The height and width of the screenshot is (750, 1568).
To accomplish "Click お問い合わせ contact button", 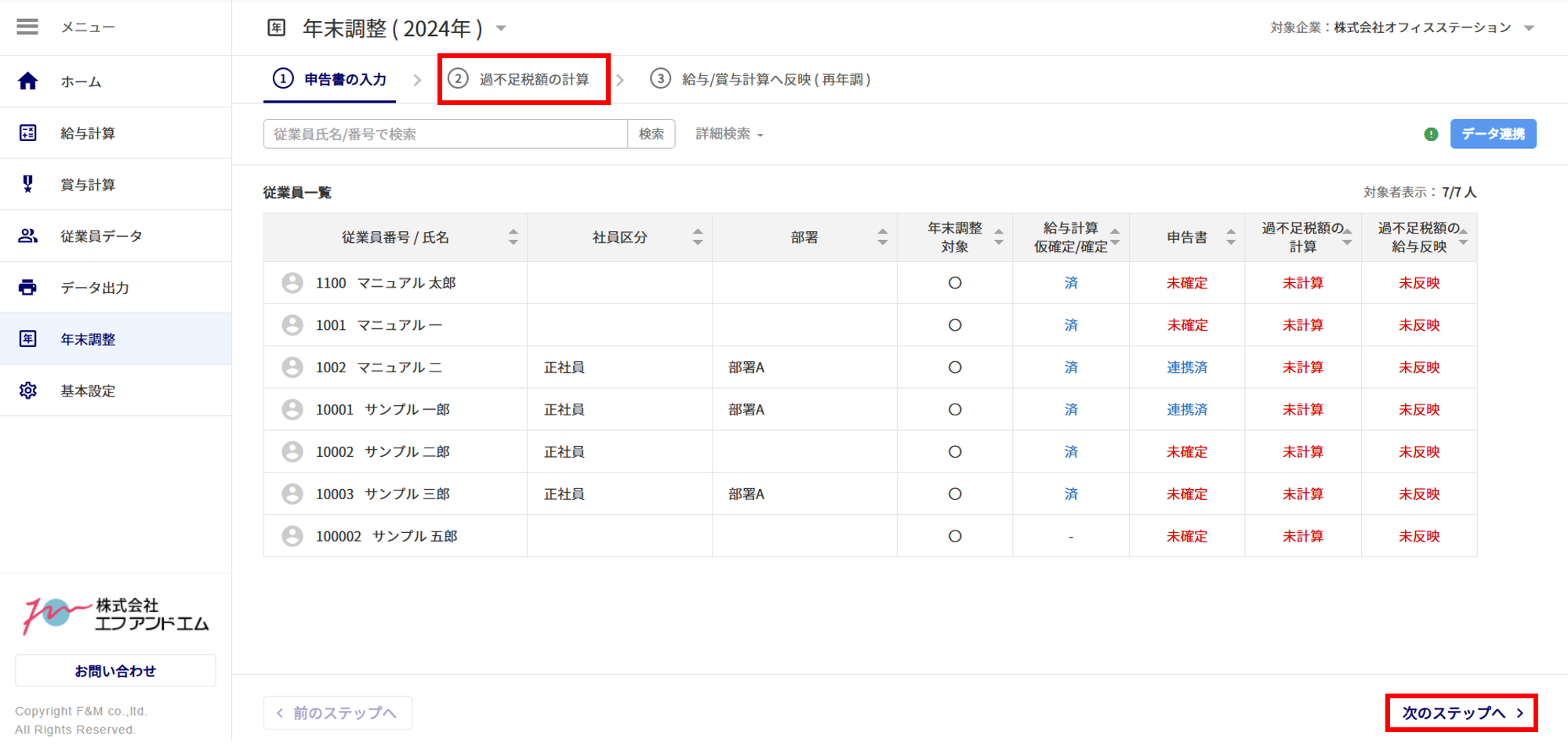I will click(115, 671).
